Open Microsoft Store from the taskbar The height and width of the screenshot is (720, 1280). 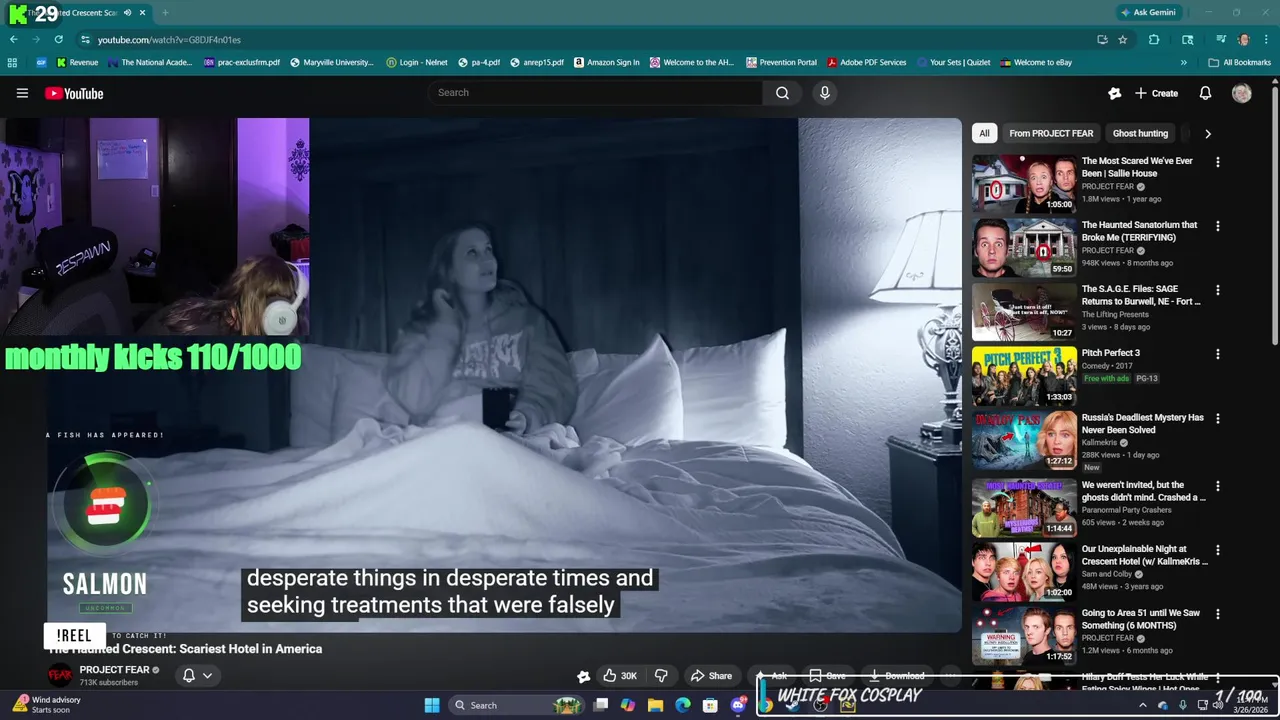710,705
